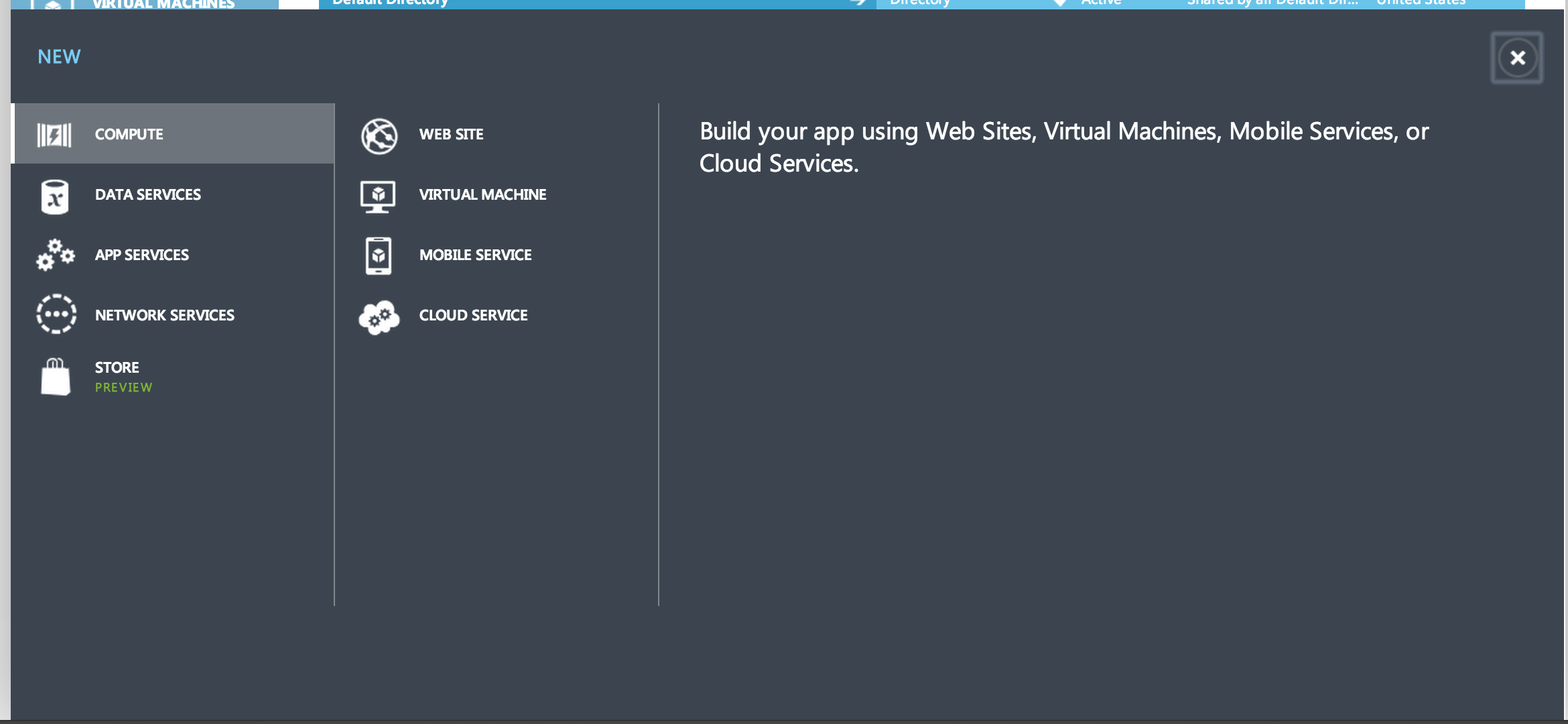The height and width of the screenshot is (724, 1568).
Task: Open the APP SERVICES category
Action: click(x=141, y=255)
